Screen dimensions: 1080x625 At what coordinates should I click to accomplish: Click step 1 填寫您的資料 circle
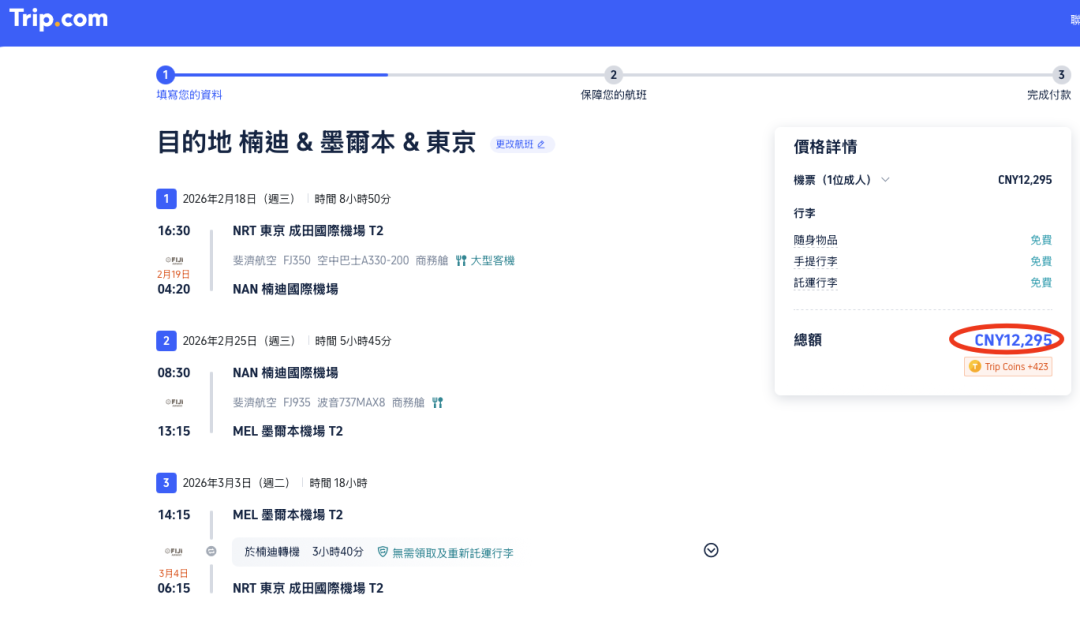point(165,74)
